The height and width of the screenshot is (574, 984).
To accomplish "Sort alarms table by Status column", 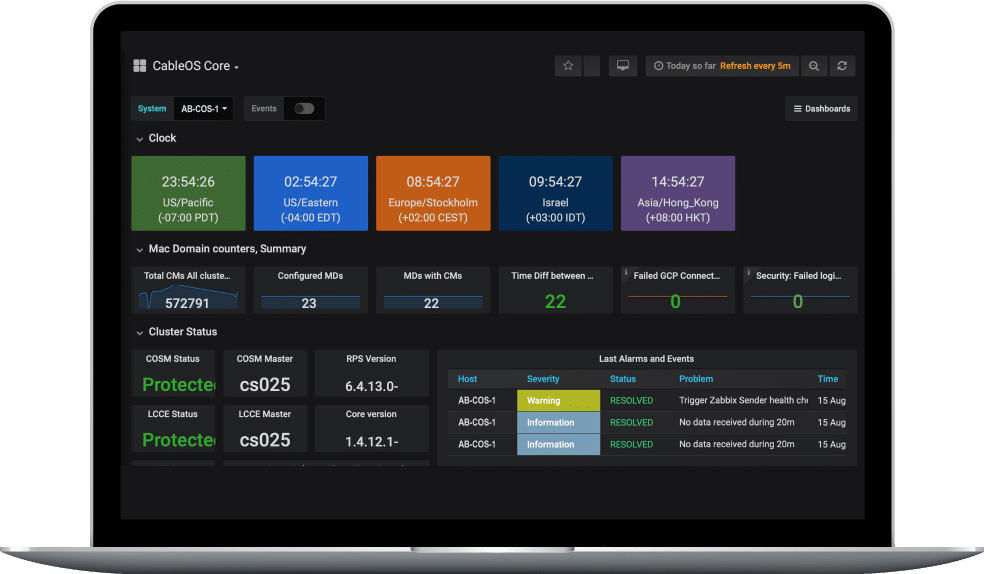I will click(x=623, y=379).
